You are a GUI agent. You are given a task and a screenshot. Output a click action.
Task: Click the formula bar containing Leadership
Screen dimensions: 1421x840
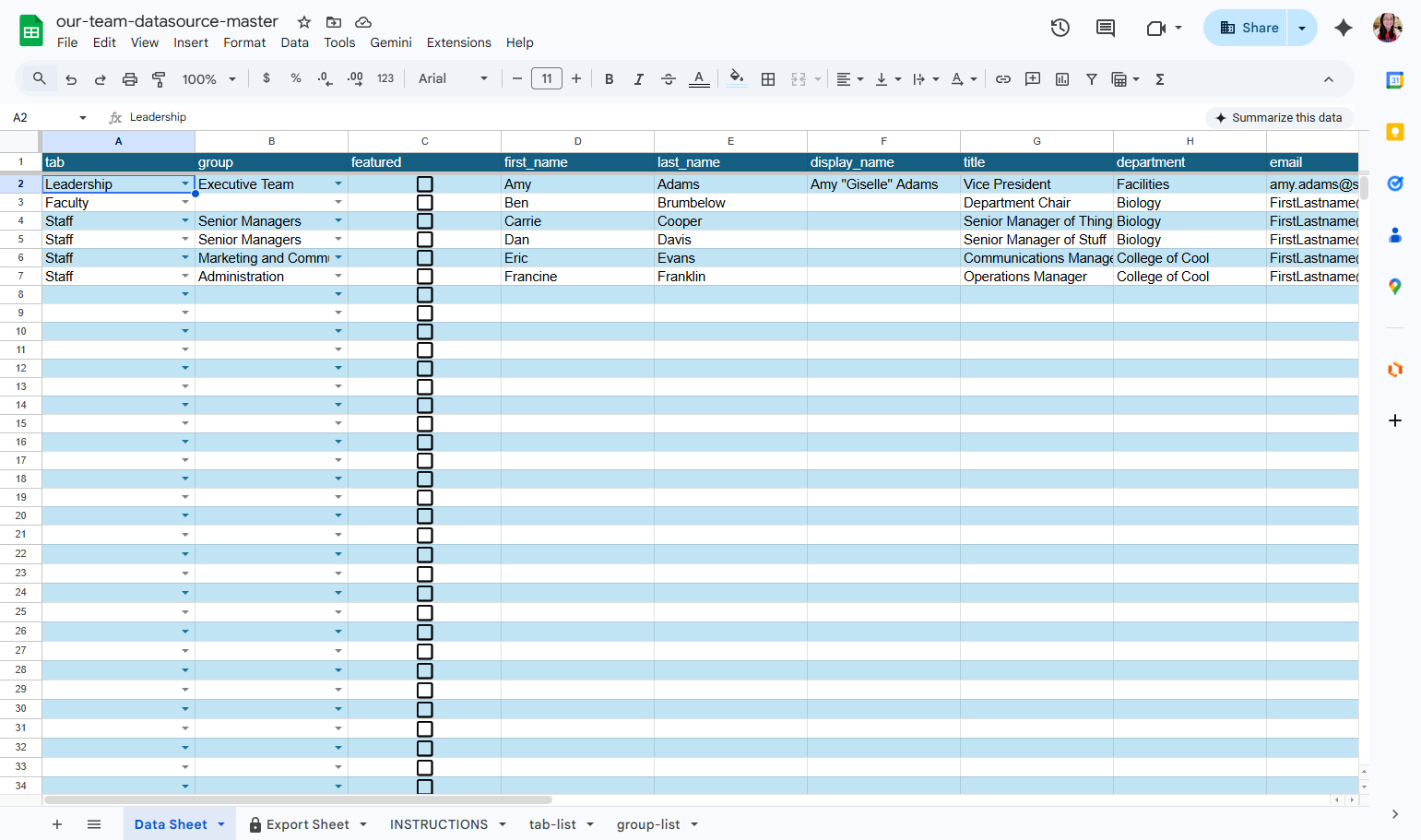[x=664, y=118]
